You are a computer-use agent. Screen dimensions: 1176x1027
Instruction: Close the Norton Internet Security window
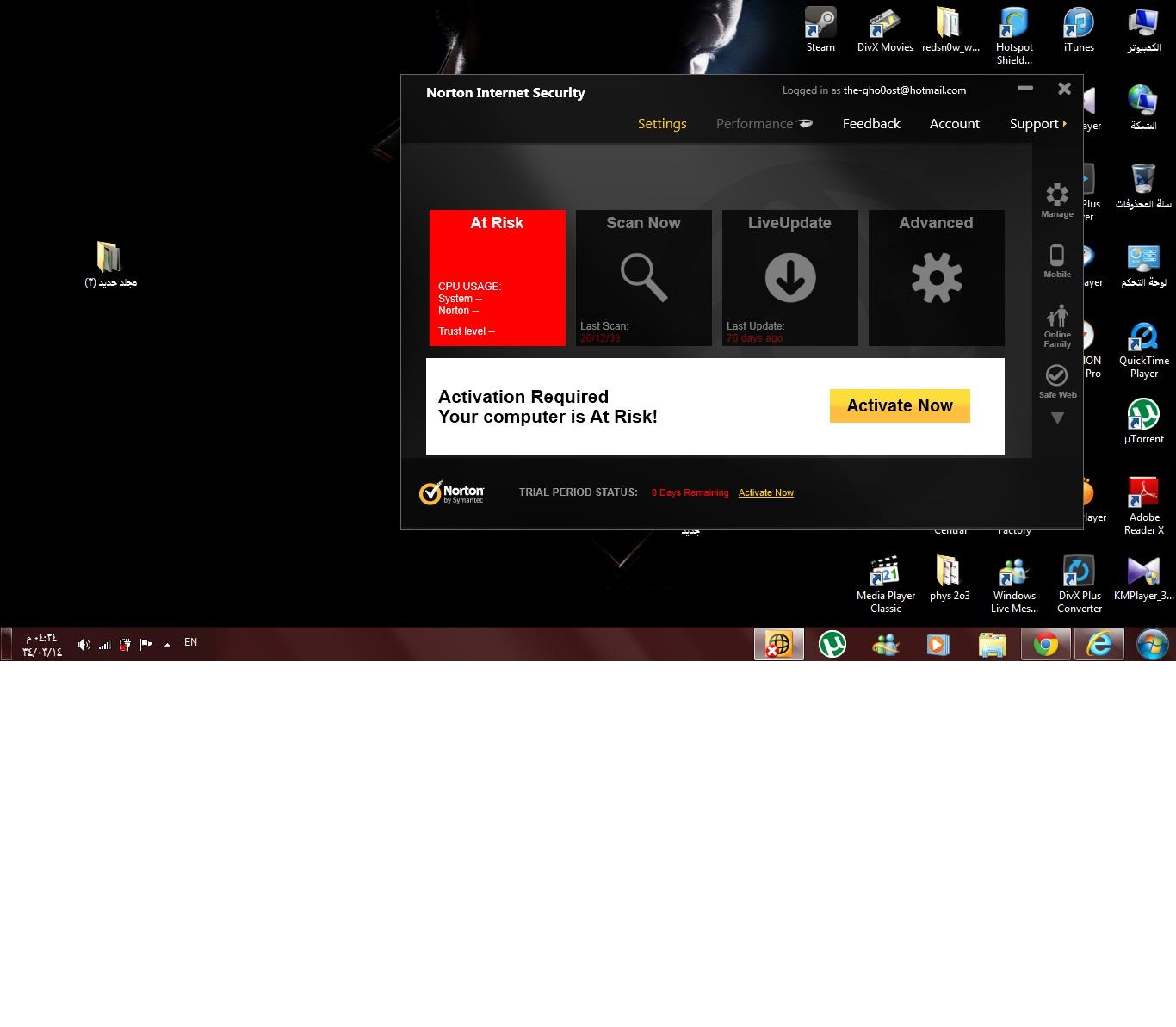(1064, 89)
